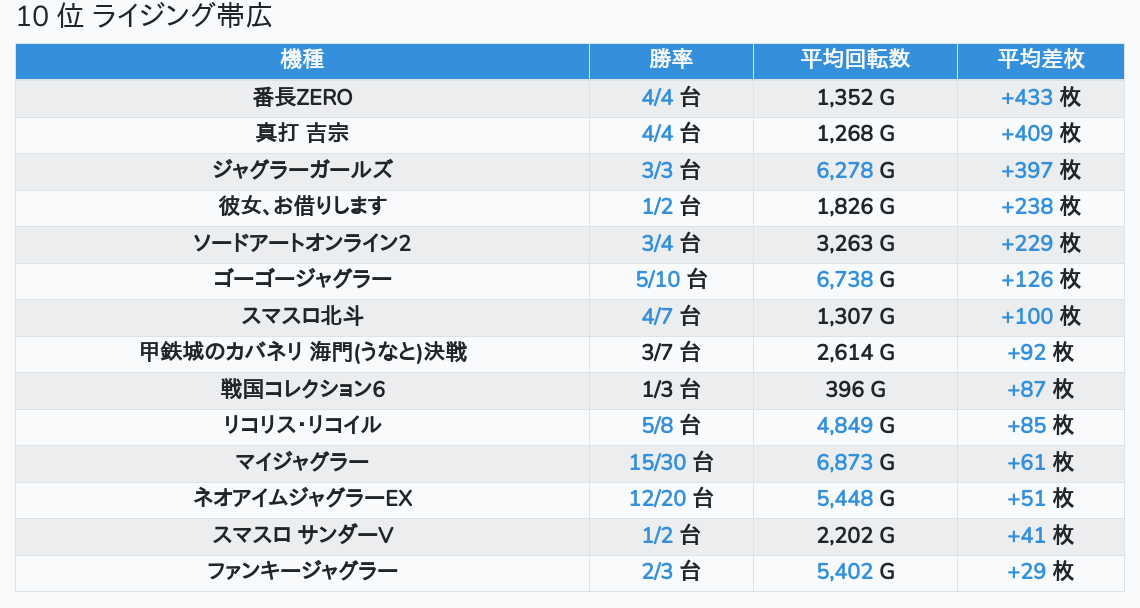Click the 6,278 G rotation value

[855, 170]
